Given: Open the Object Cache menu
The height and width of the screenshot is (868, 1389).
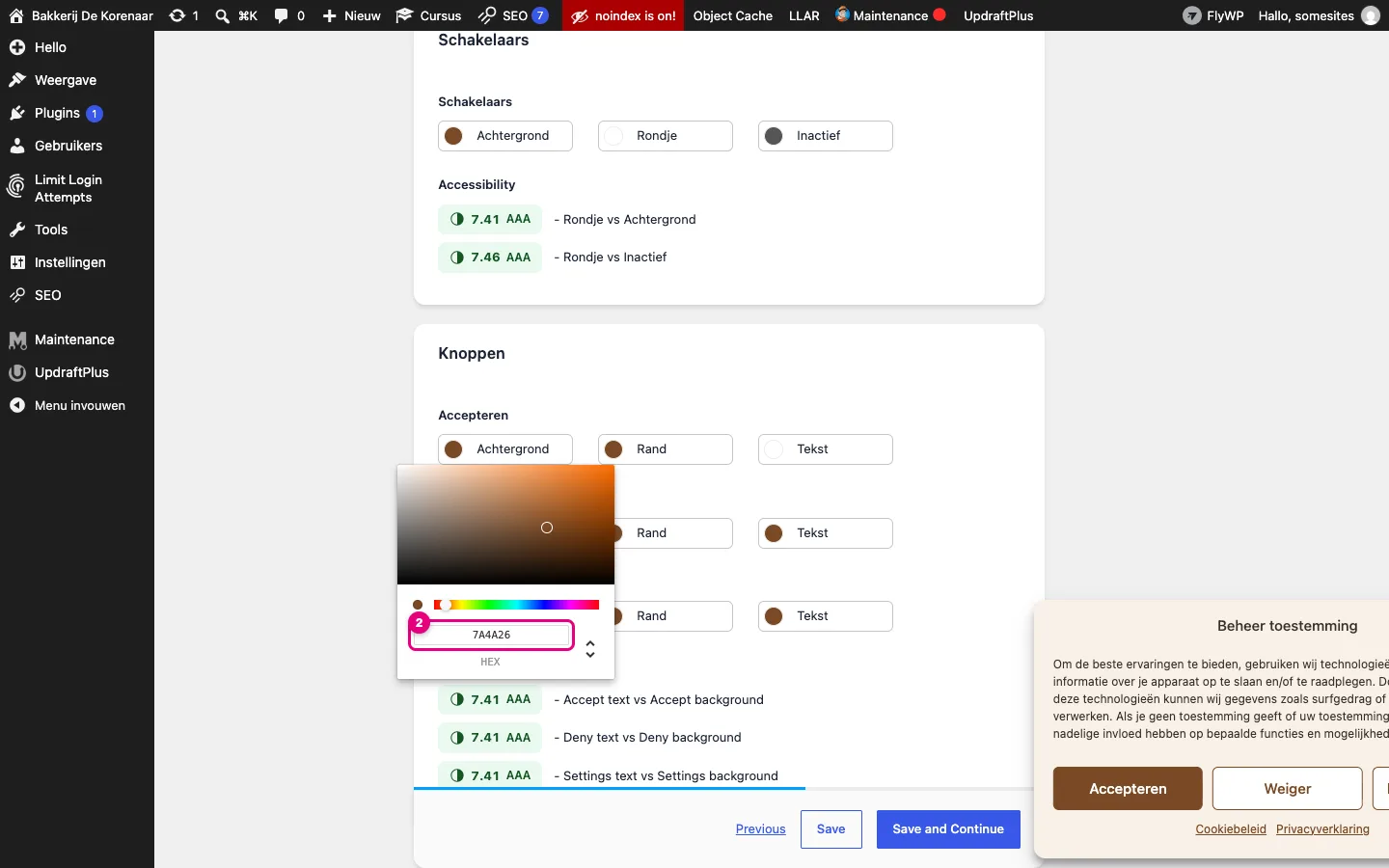Looking at the screenshot, I should pyautogui.click(x=733, y=15).
